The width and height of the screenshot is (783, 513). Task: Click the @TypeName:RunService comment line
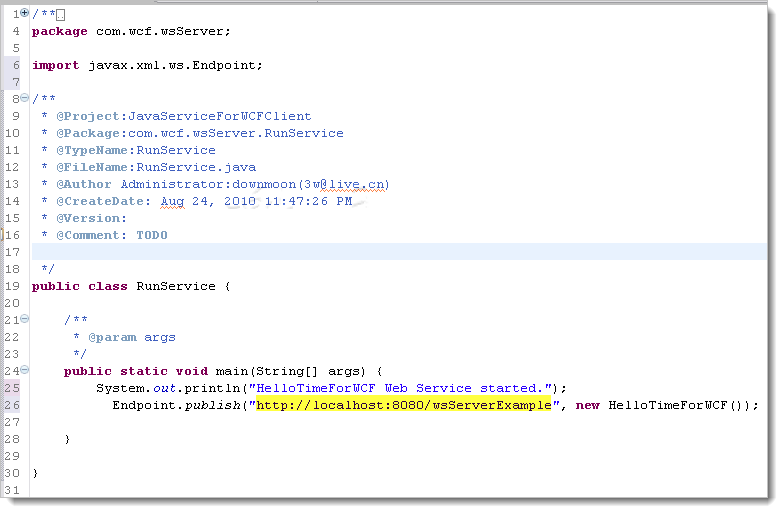[135, 150]
